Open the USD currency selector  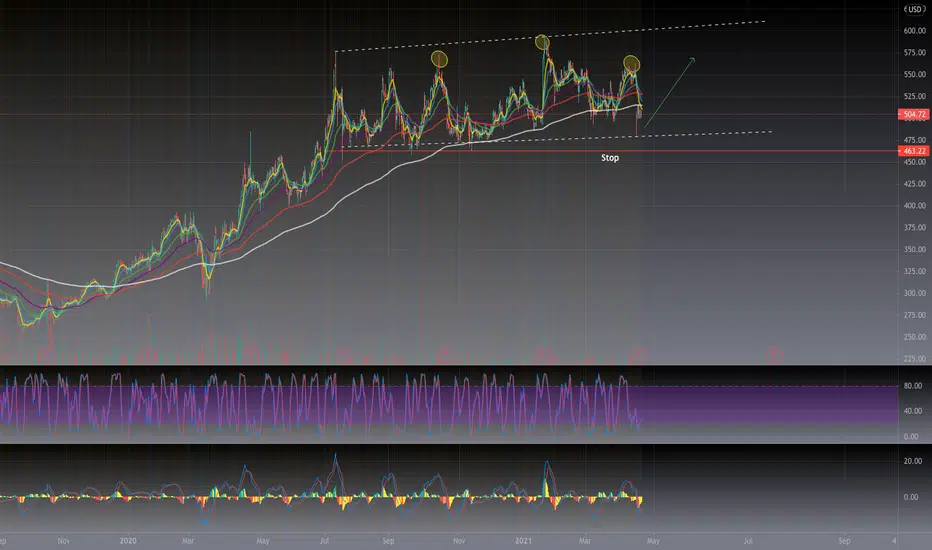[914, 9]
